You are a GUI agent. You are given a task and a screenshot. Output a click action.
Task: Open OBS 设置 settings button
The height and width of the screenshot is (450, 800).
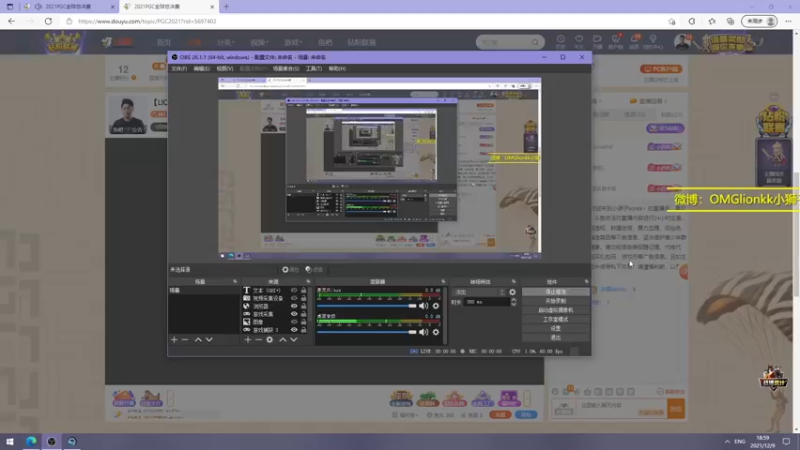(556, 329)
